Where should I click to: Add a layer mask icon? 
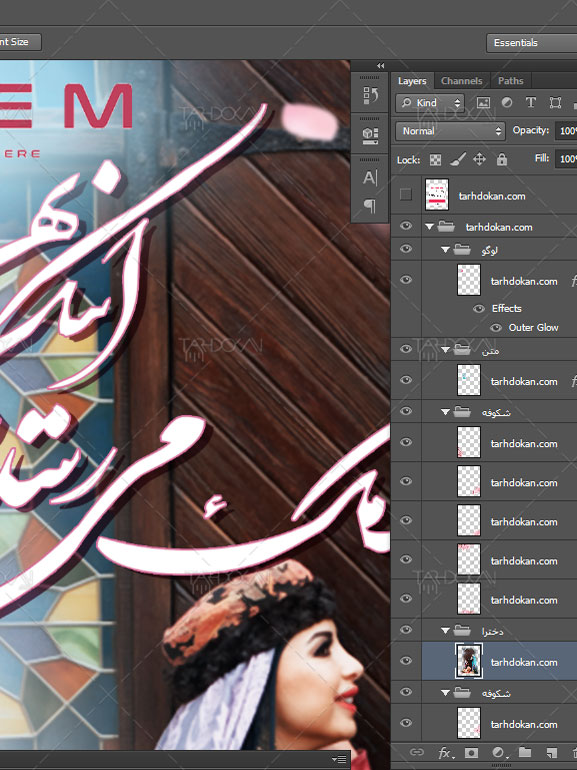tap(471, 752)
